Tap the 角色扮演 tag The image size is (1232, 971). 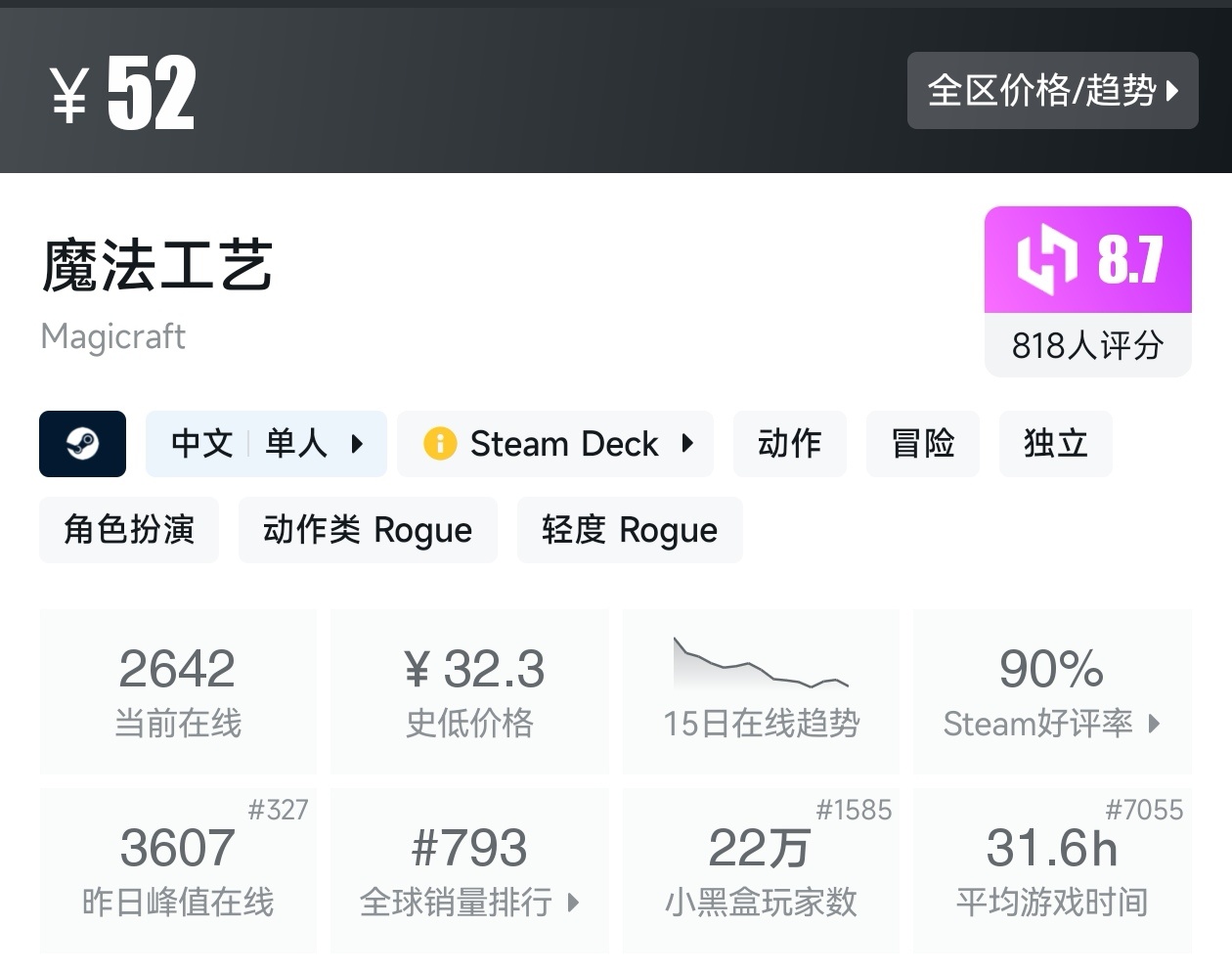129,530
